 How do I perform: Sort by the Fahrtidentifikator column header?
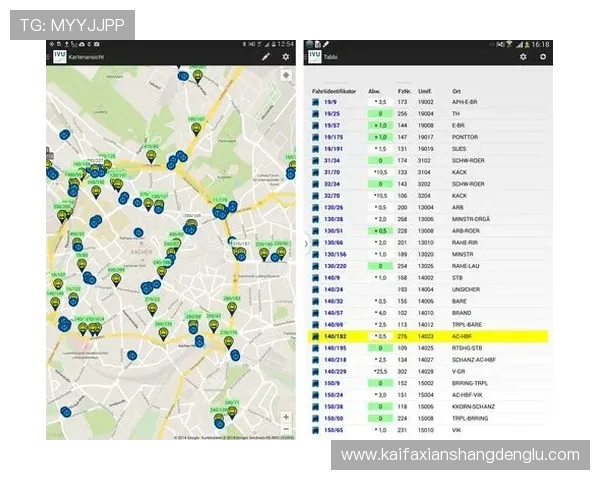click(334, 91)
